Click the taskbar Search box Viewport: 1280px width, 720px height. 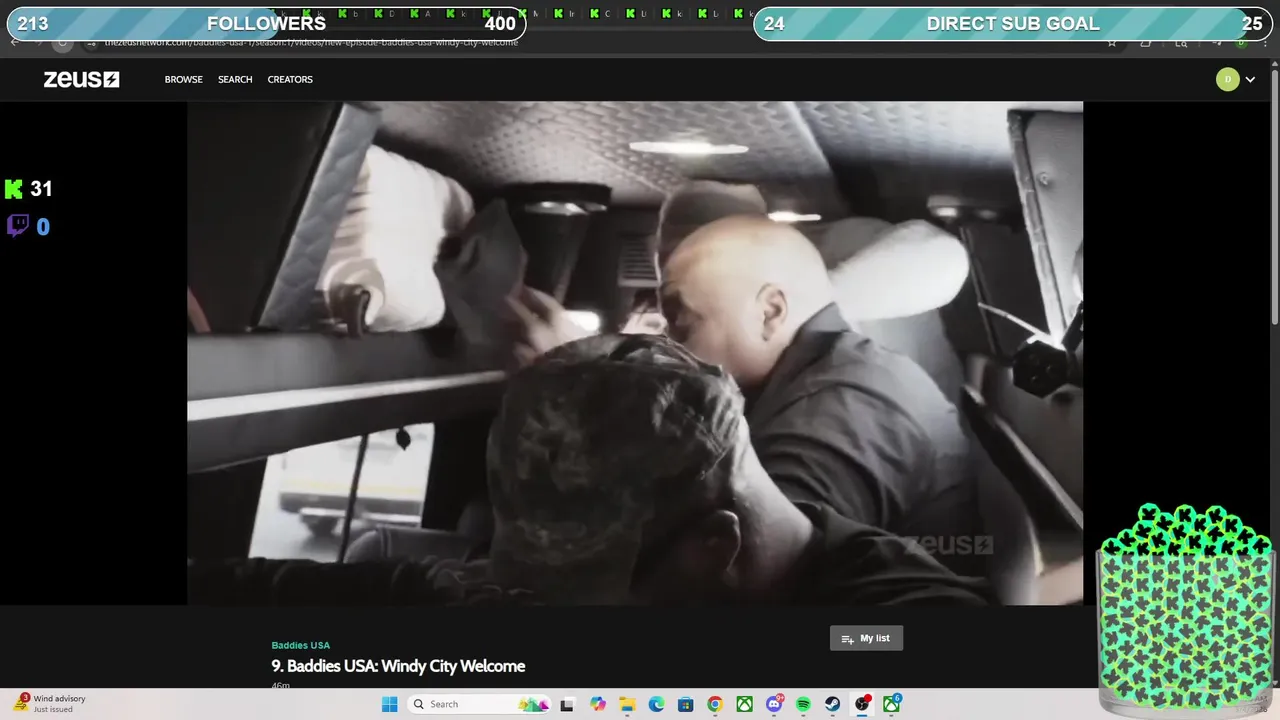pos(480,704)
